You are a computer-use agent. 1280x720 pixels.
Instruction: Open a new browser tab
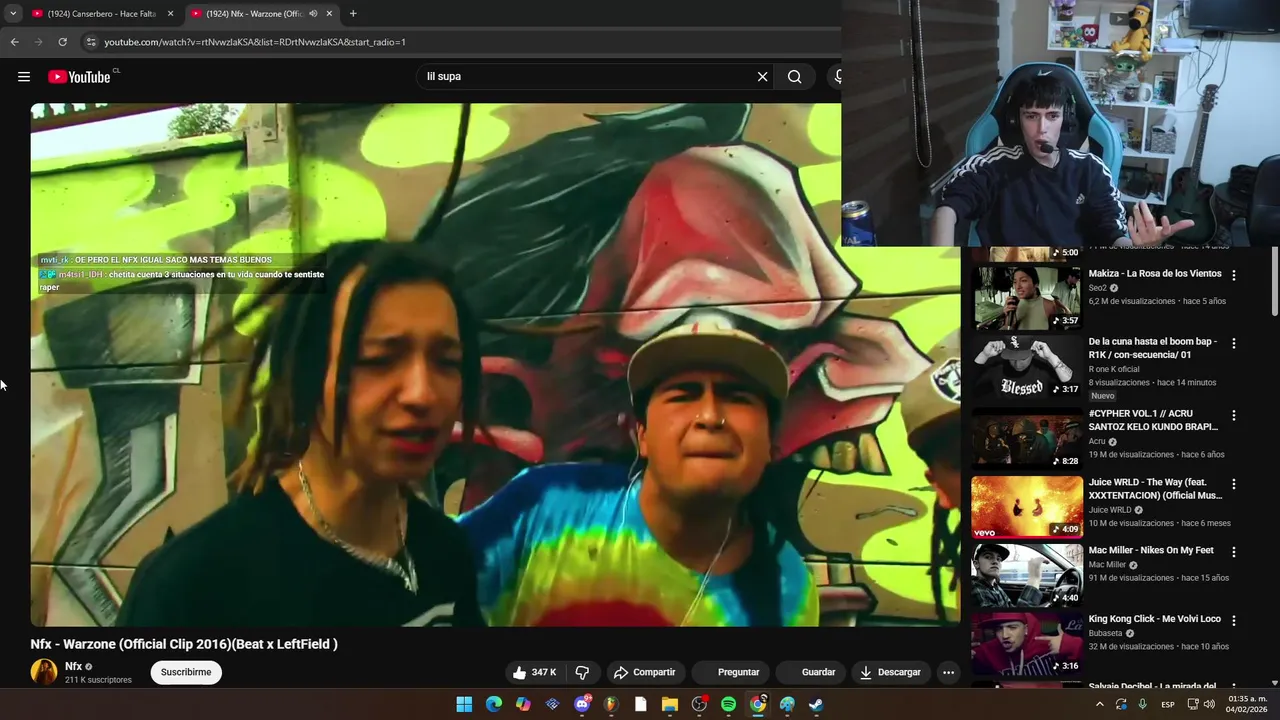(x=353, y=14)
